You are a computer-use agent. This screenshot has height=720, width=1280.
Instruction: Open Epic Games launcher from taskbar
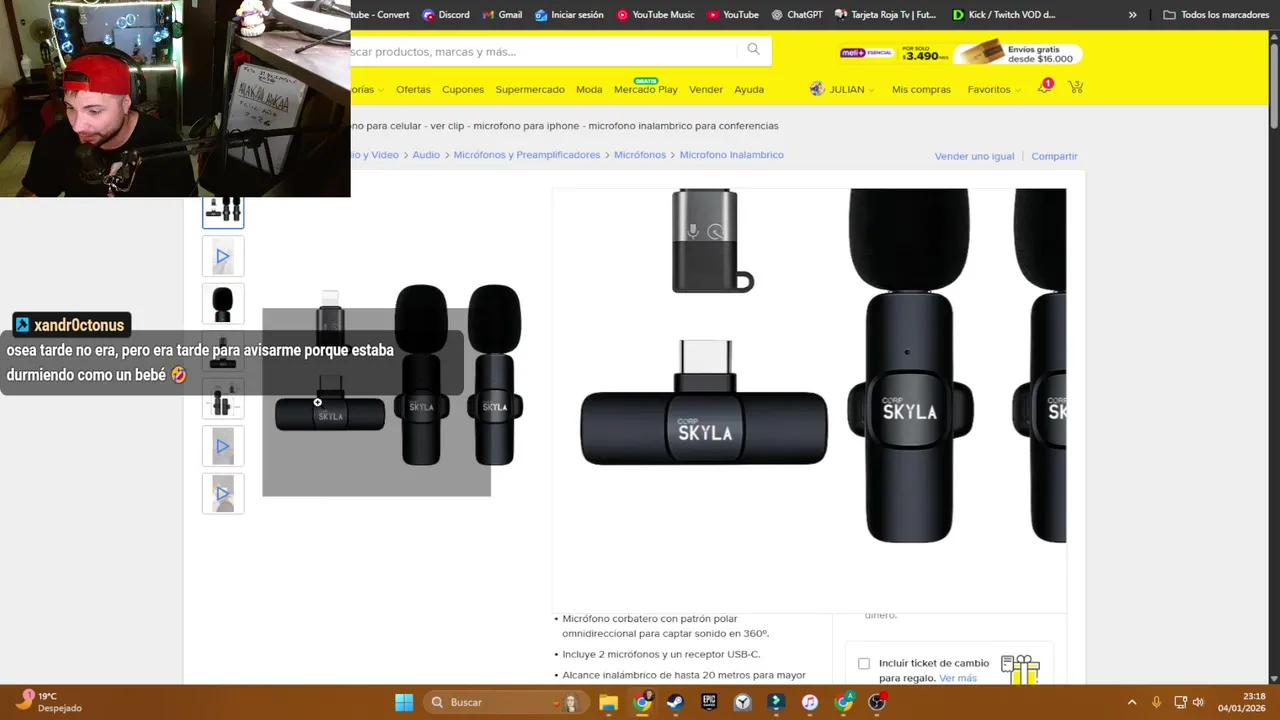coord(709,702)
